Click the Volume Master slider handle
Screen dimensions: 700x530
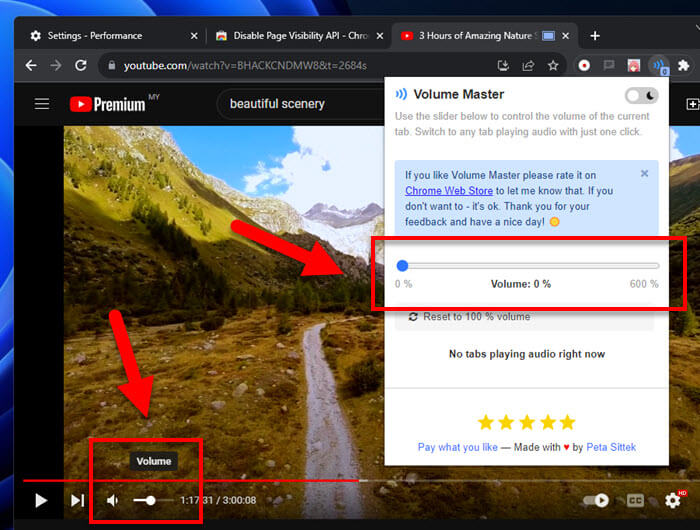(x=402, y=266)
